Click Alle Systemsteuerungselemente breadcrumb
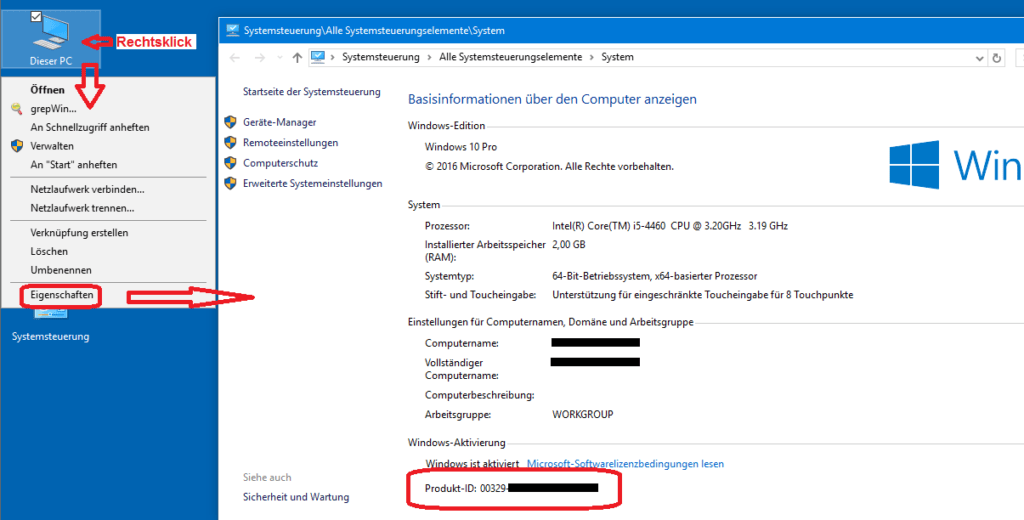The height and width of the screenshot is (520, 1024). point(511,57)
